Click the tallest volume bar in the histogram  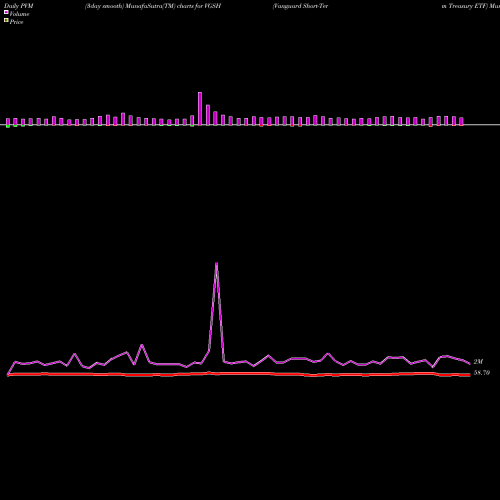[x=200, y=109]
